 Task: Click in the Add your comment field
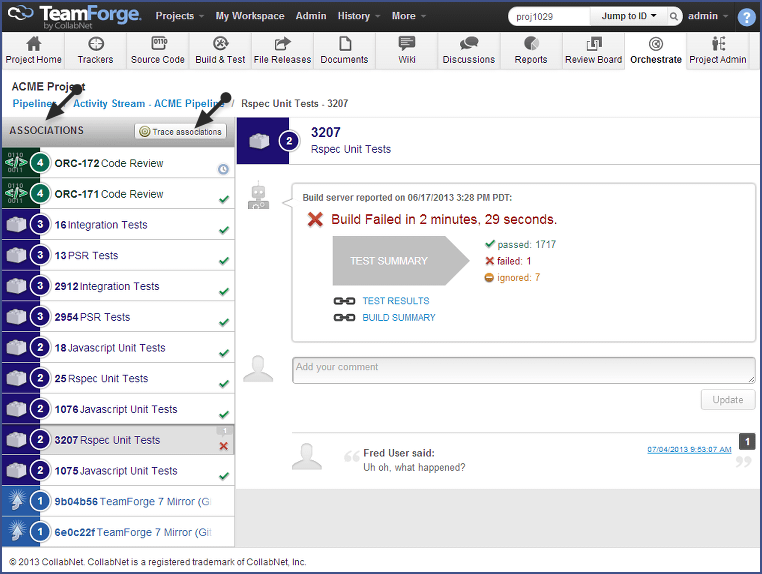tap(523, 370)
